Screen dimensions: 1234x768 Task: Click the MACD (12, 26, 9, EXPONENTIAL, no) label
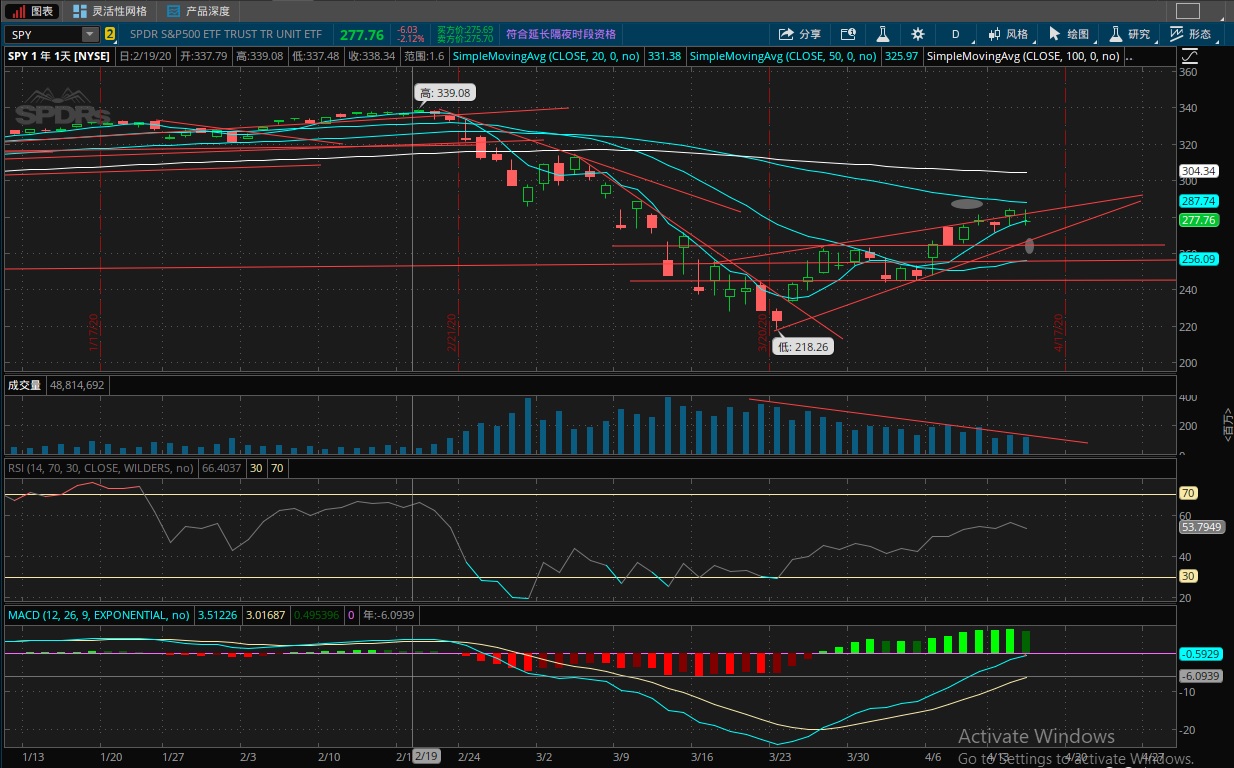[x=98, y=615]
